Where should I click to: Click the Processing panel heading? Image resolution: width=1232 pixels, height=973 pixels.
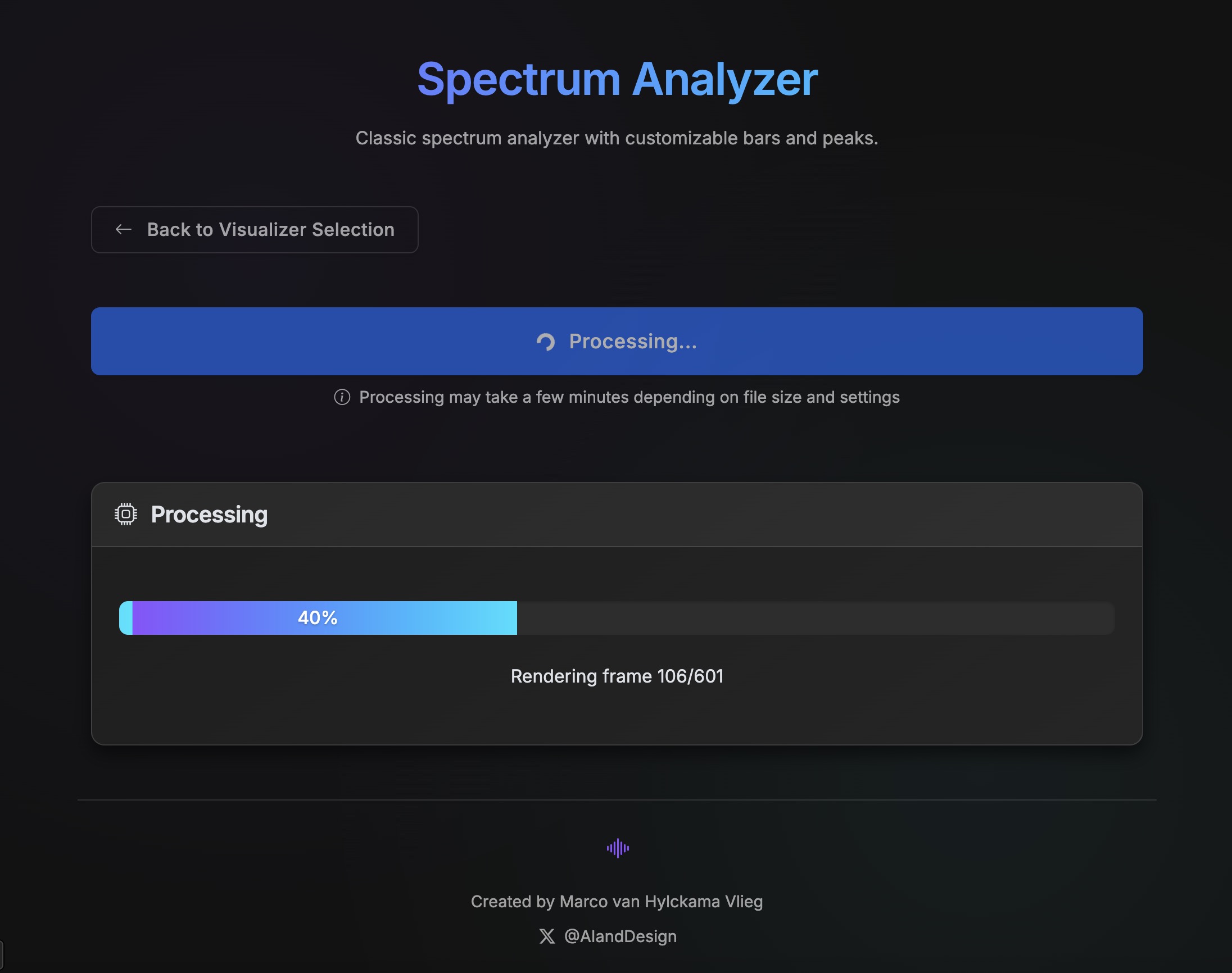(x=209, y=515)
